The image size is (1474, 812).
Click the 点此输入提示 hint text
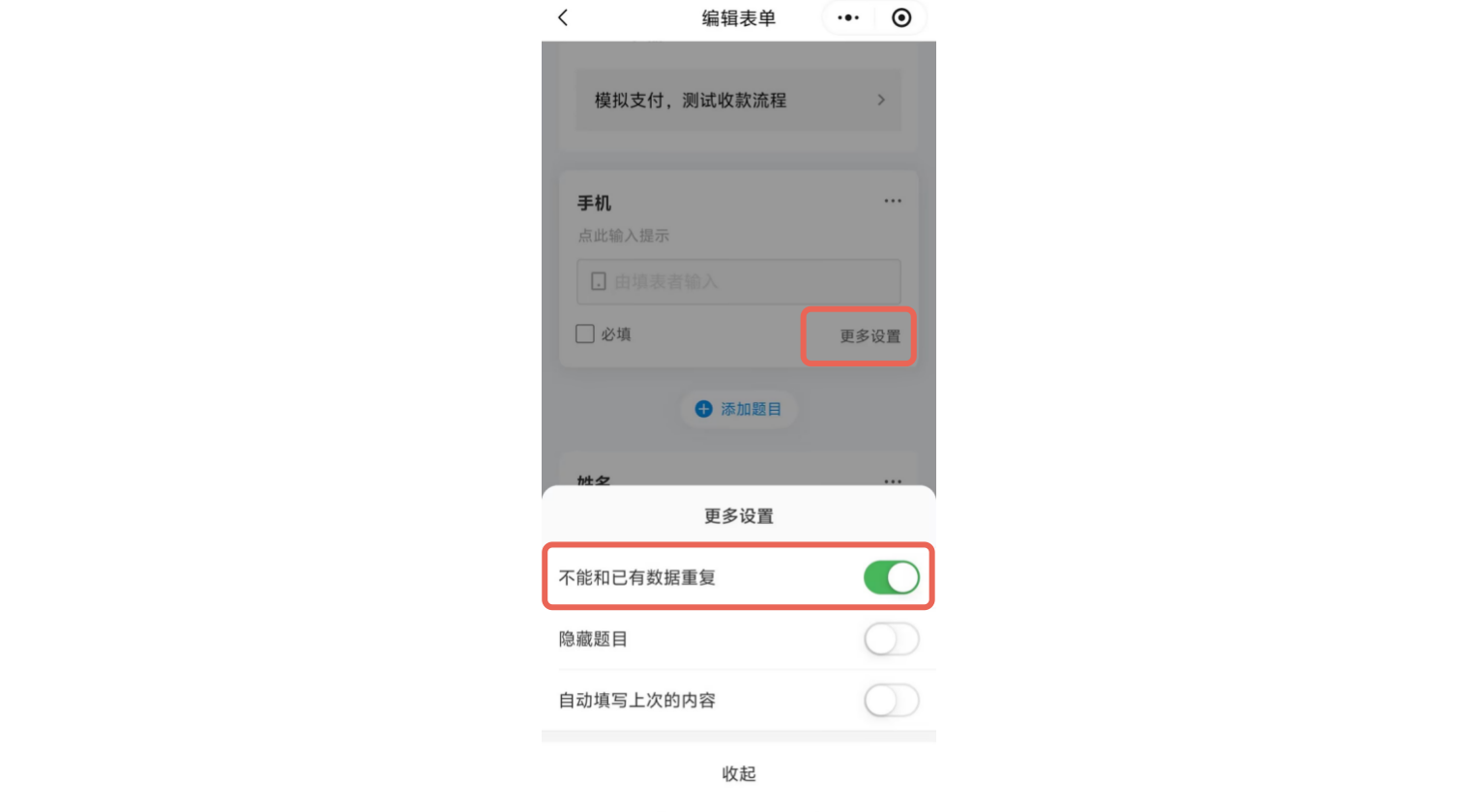click(624, 235)
